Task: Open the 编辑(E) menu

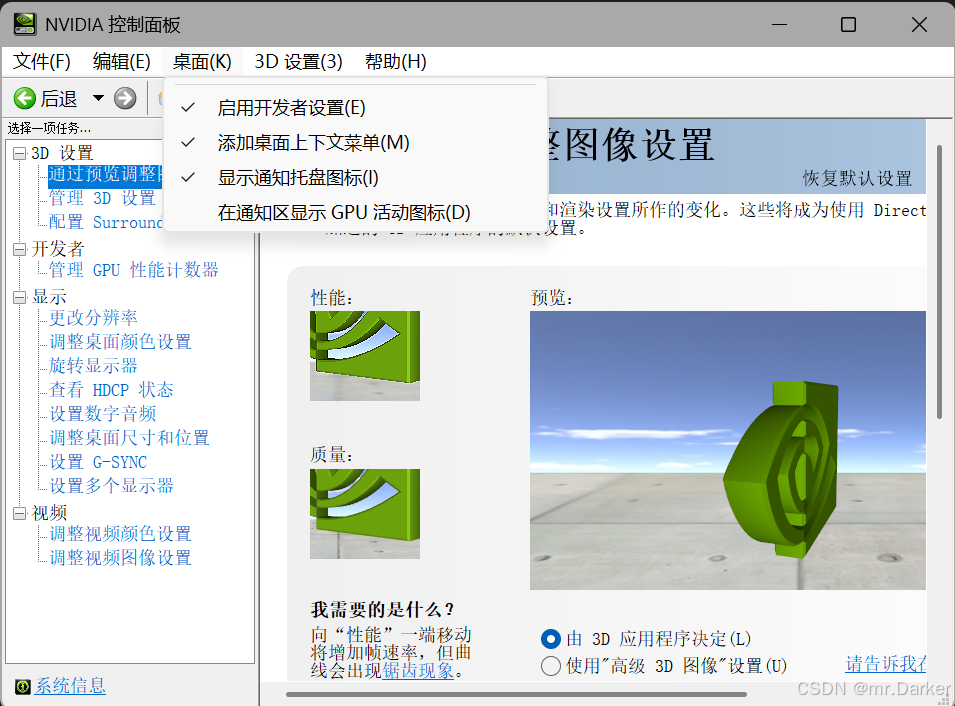Action: (x=121, y=62)
